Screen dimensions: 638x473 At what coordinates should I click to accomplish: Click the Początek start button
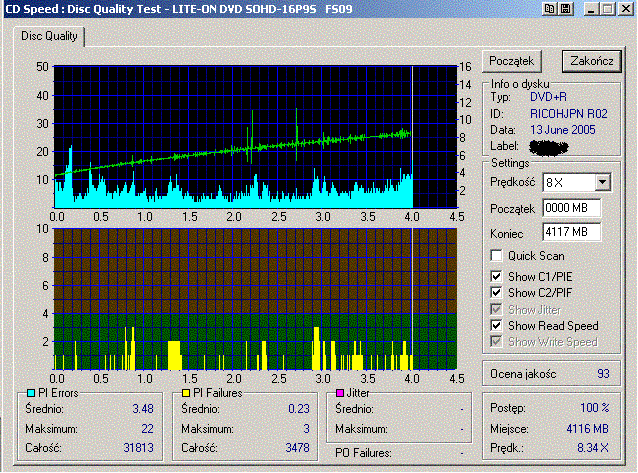(511, 61)
